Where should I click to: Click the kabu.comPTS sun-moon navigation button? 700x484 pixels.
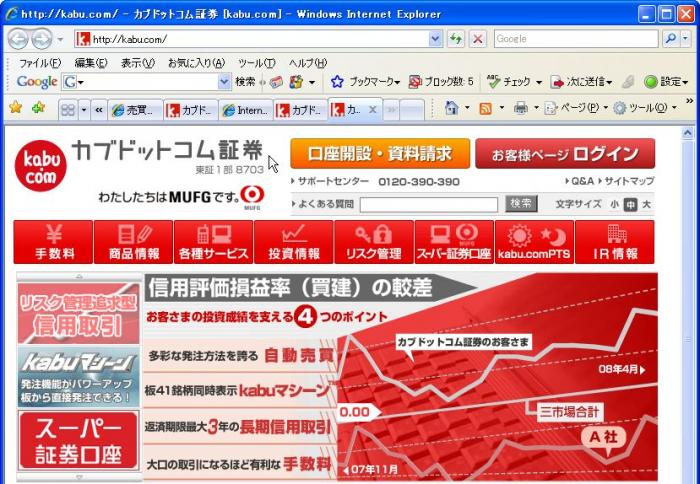click(x=534, y=242)
